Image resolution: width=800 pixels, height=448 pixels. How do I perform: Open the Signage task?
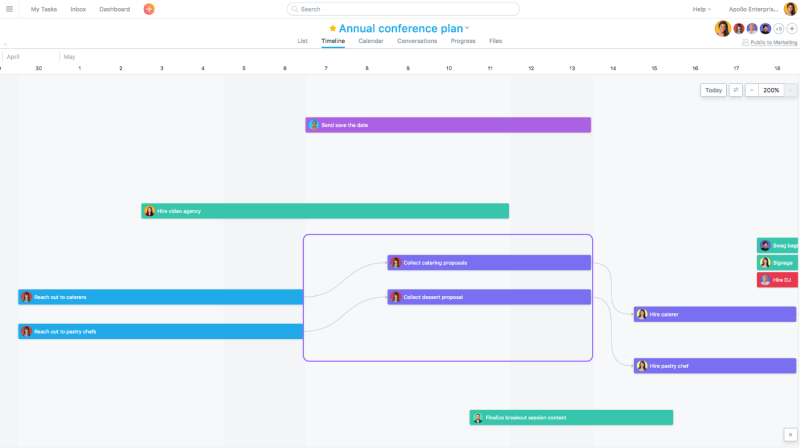[778, 263]
